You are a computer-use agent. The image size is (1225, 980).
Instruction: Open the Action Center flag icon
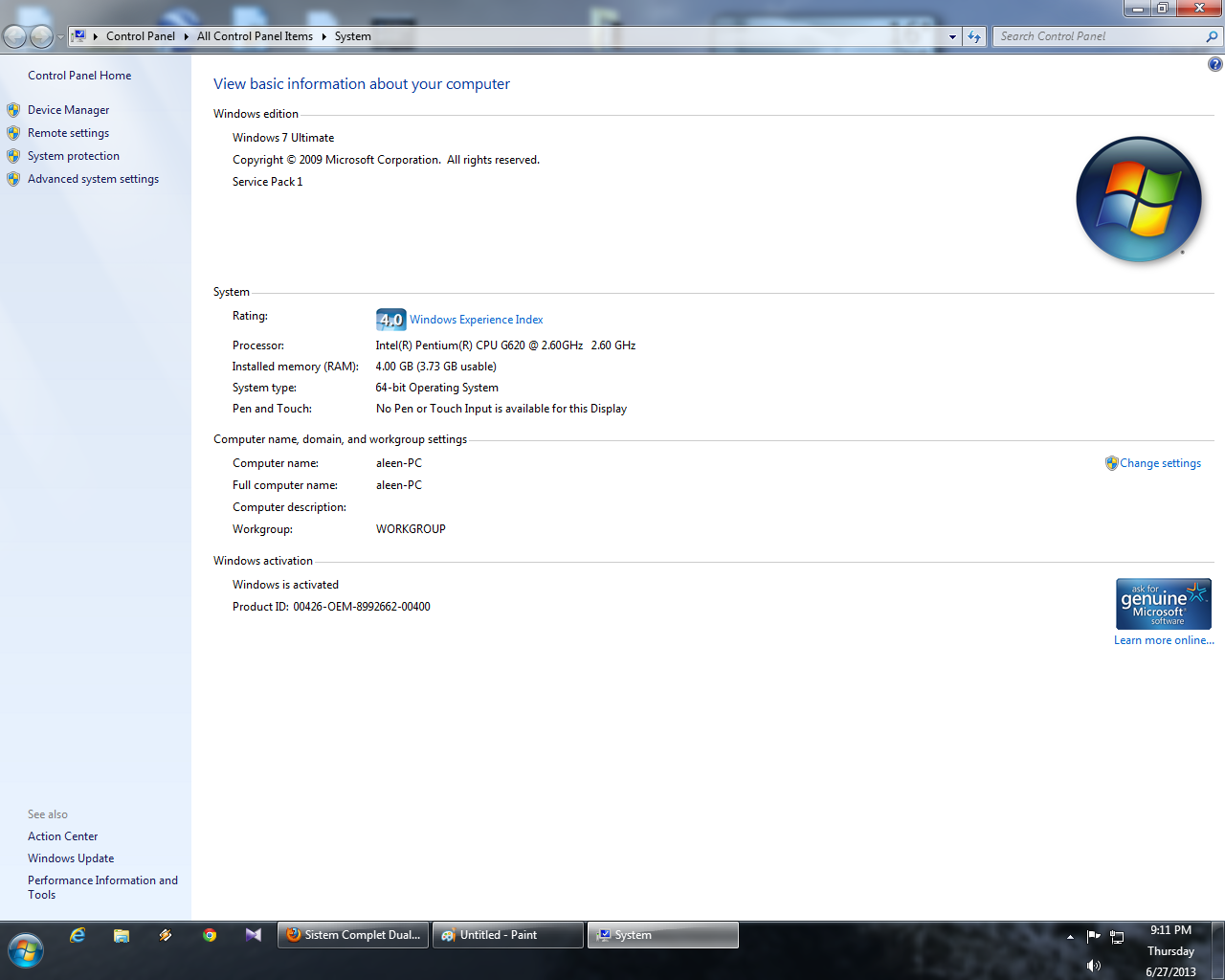1093,936
